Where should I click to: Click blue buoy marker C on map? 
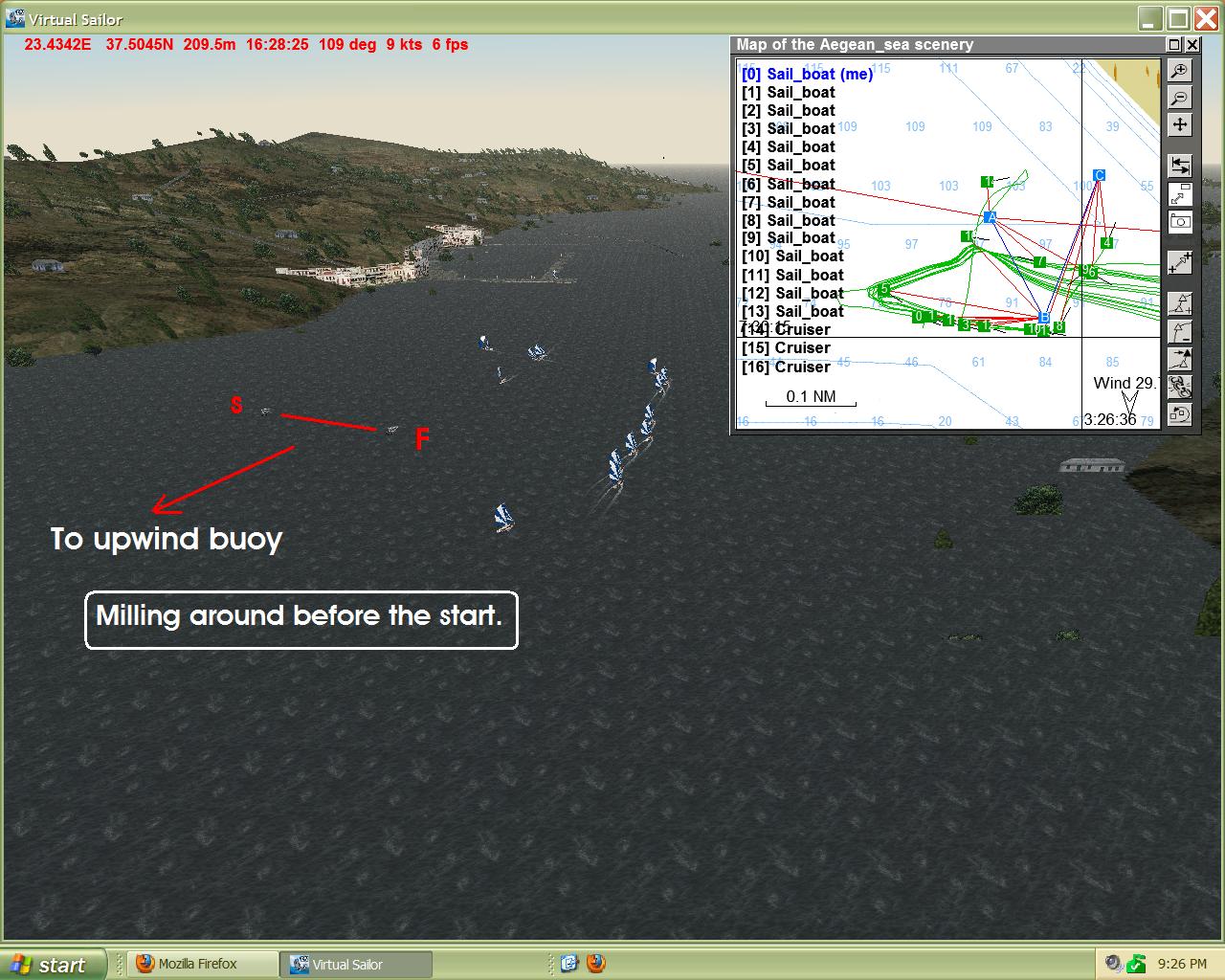coord(1100,175)
